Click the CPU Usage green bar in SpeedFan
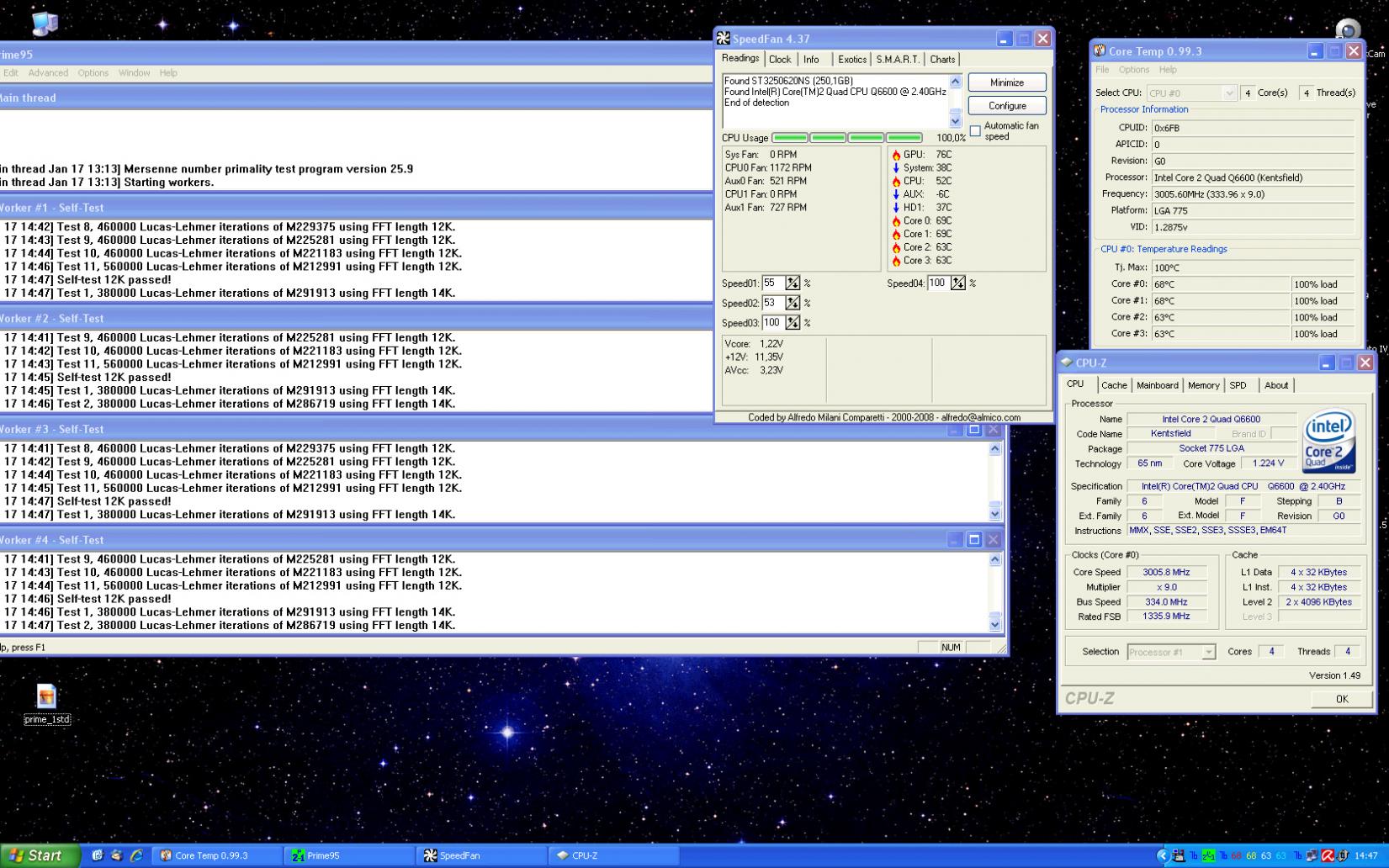This screenshot has height=868, width=1389. (x=846, y=138)
